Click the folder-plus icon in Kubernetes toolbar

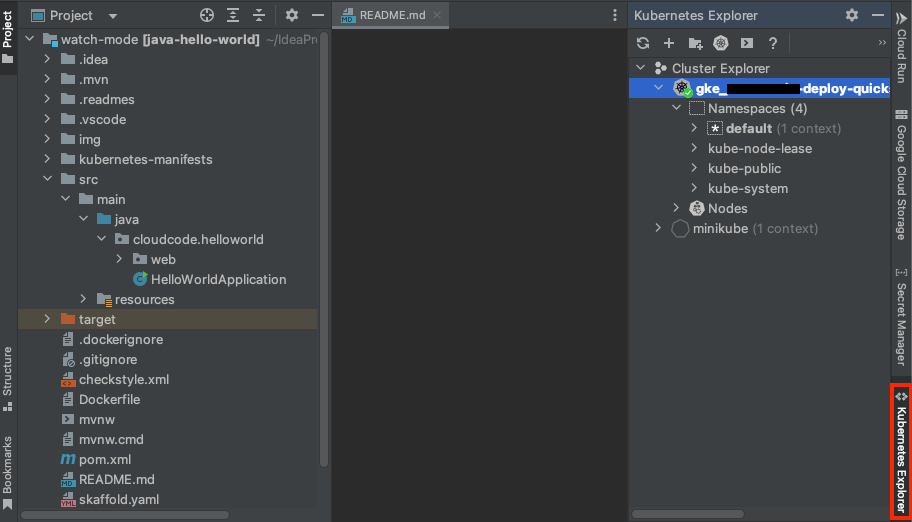pyautogui.click(x=695, y=43)
